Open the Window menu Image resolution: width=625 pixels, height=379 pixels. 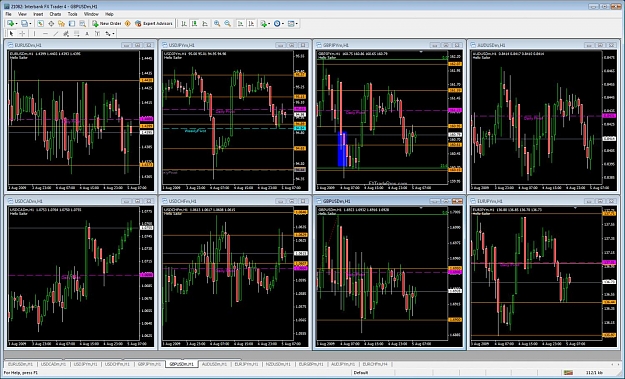(91, 14)
